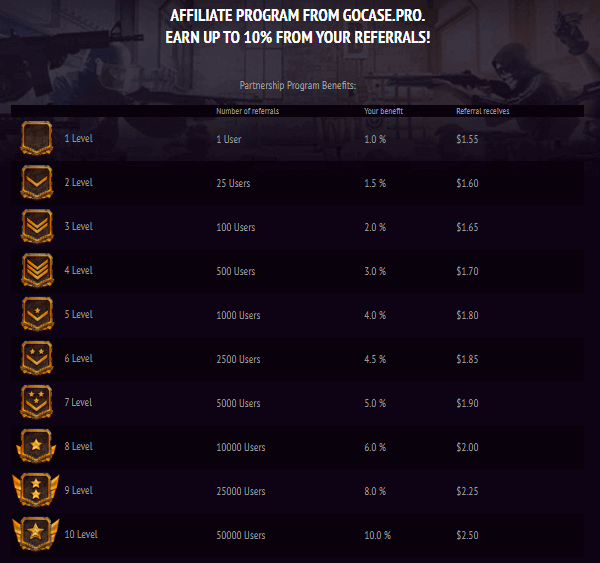600x563 pixels.
Task: Select the 3 Level double chevron badge
Action: (37, 226)
